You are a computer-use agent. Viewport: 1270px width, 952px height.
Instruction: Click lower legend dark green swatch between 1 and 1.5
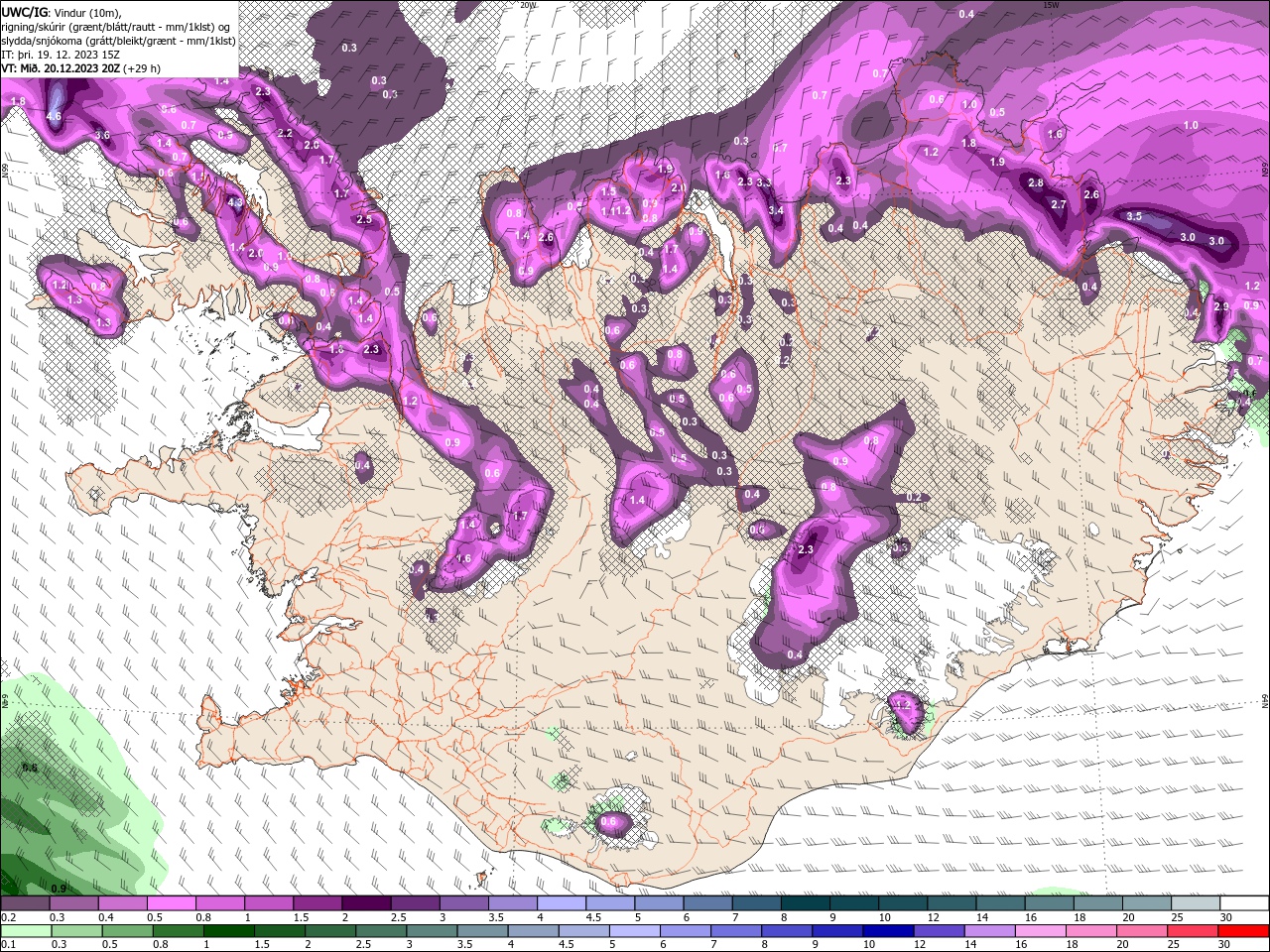click(230, 930)
